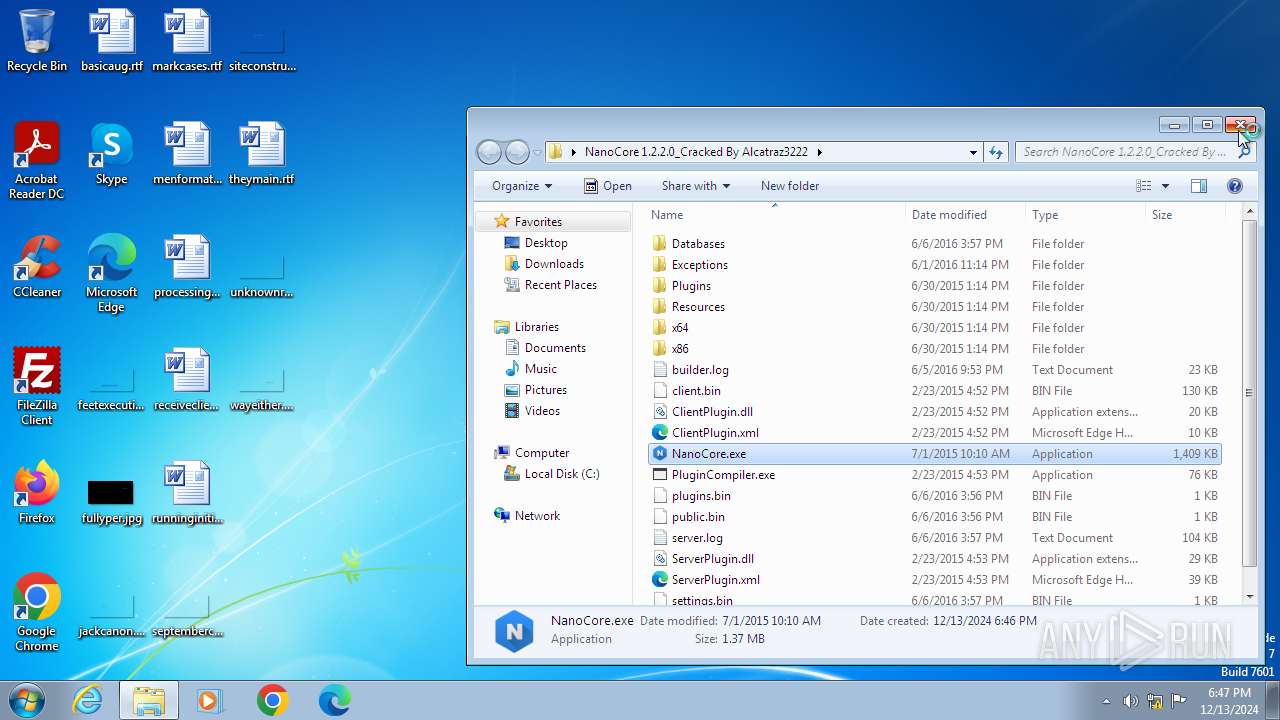The image size is (1280, 720).
Task: Click the Explorer Back navigation button
Action: 489,152
